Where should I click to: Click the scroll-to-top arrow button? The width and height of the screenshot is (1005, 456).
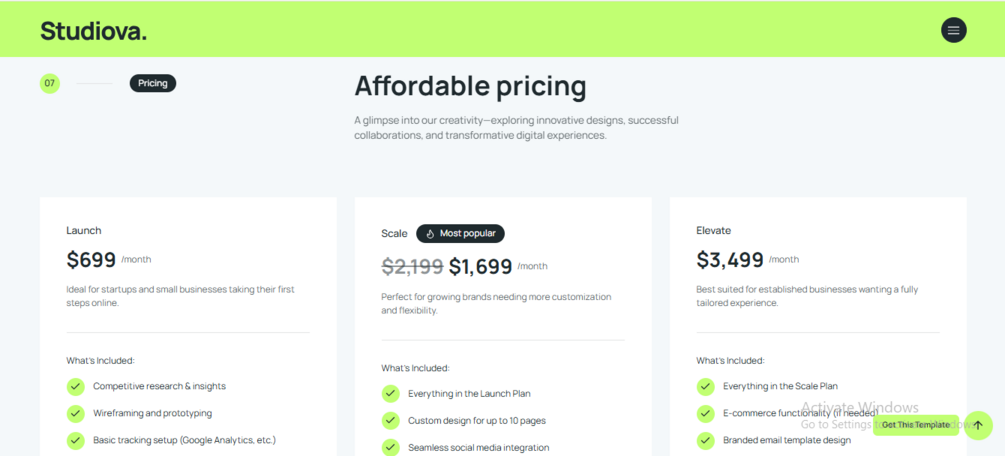tap(978, 425)
